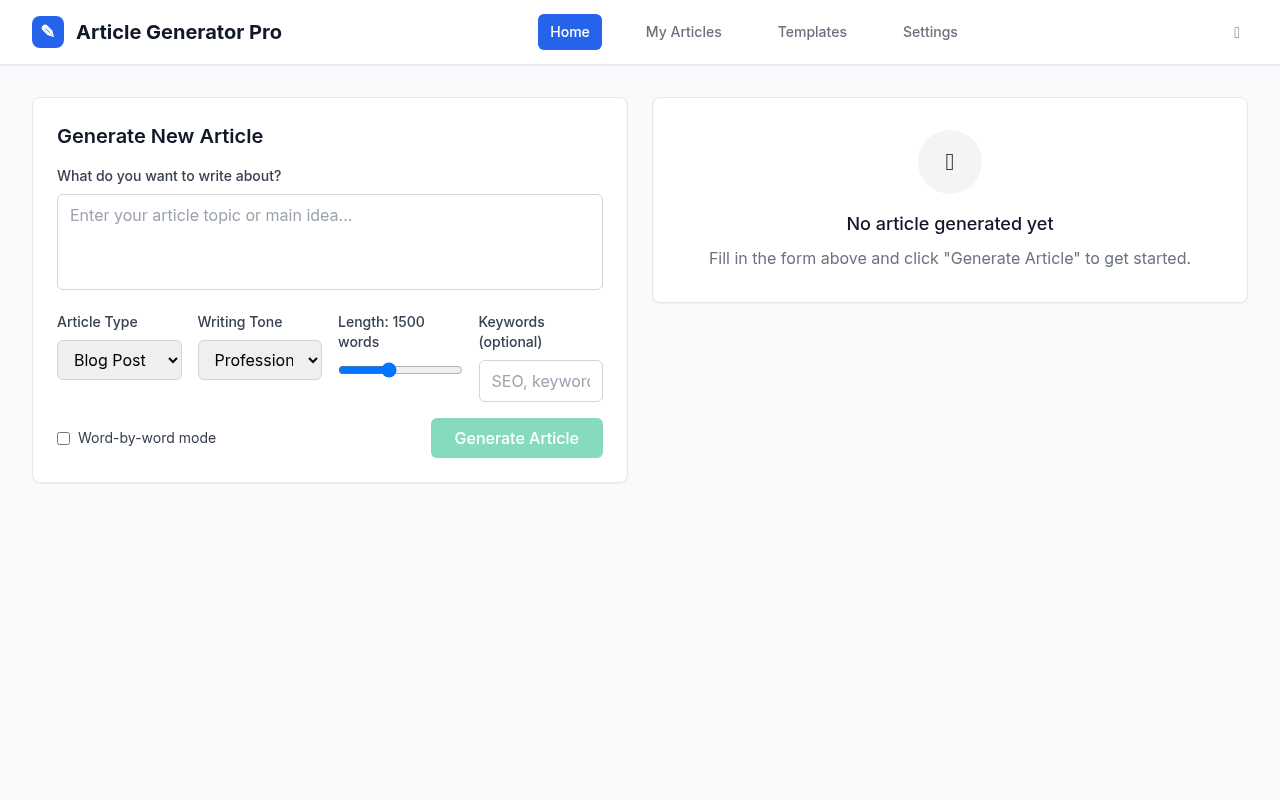The height and width of the screenshot is (800, 1280).
Task: Click the icon button at far right of navbar
Action: tap(1236, 32)
